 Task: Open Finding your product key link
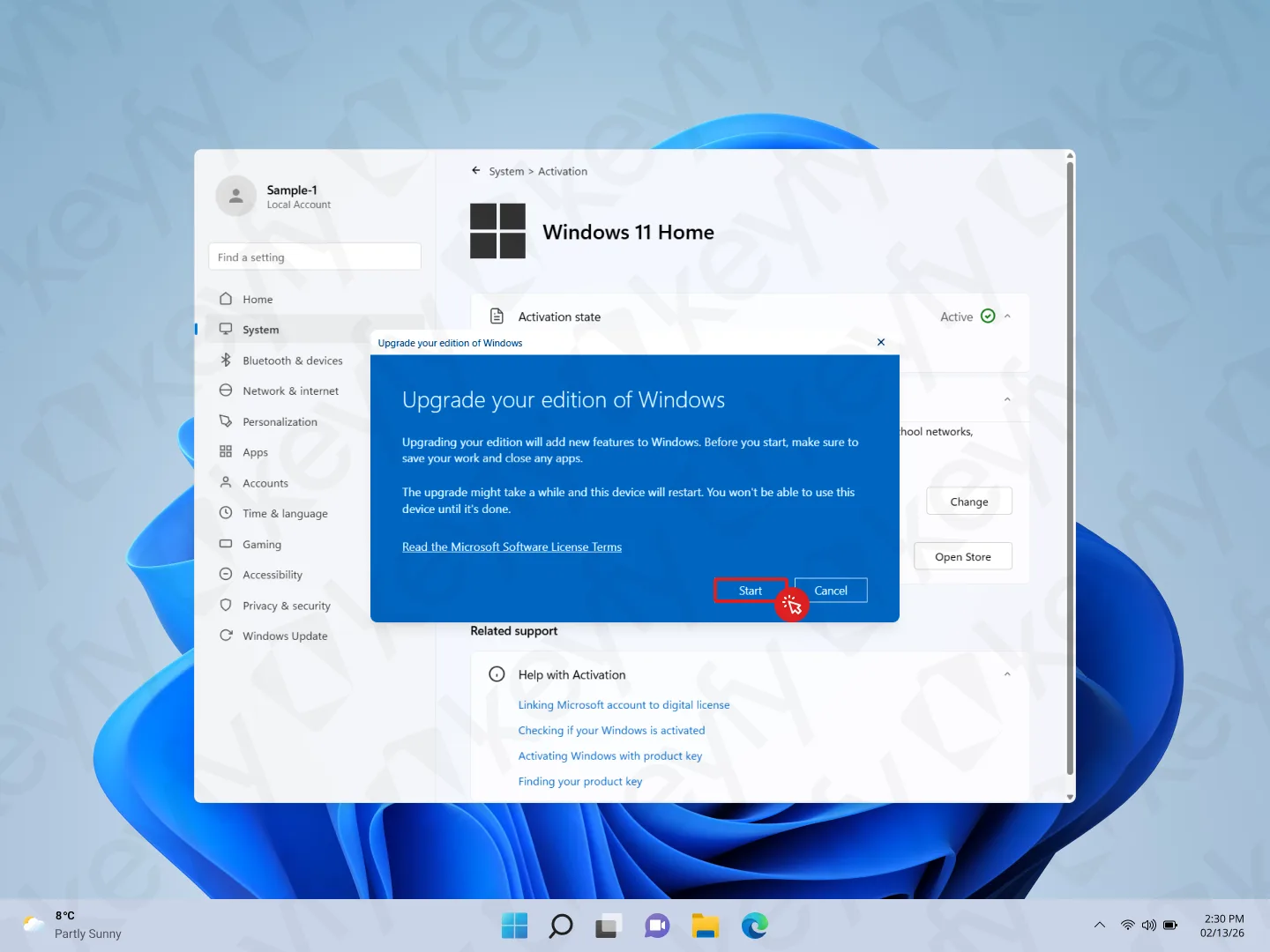(580, 782)
